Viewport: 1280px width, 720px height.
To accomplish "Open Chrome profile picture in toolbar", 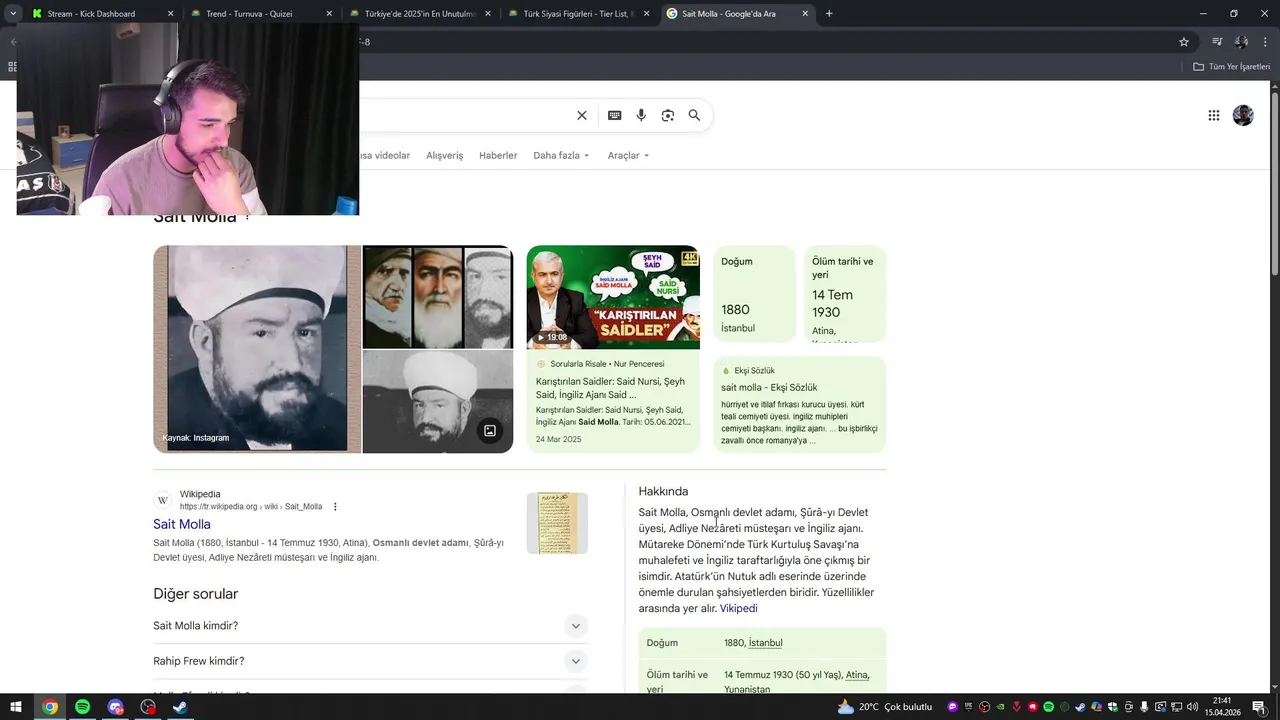I will (1241, 42).
